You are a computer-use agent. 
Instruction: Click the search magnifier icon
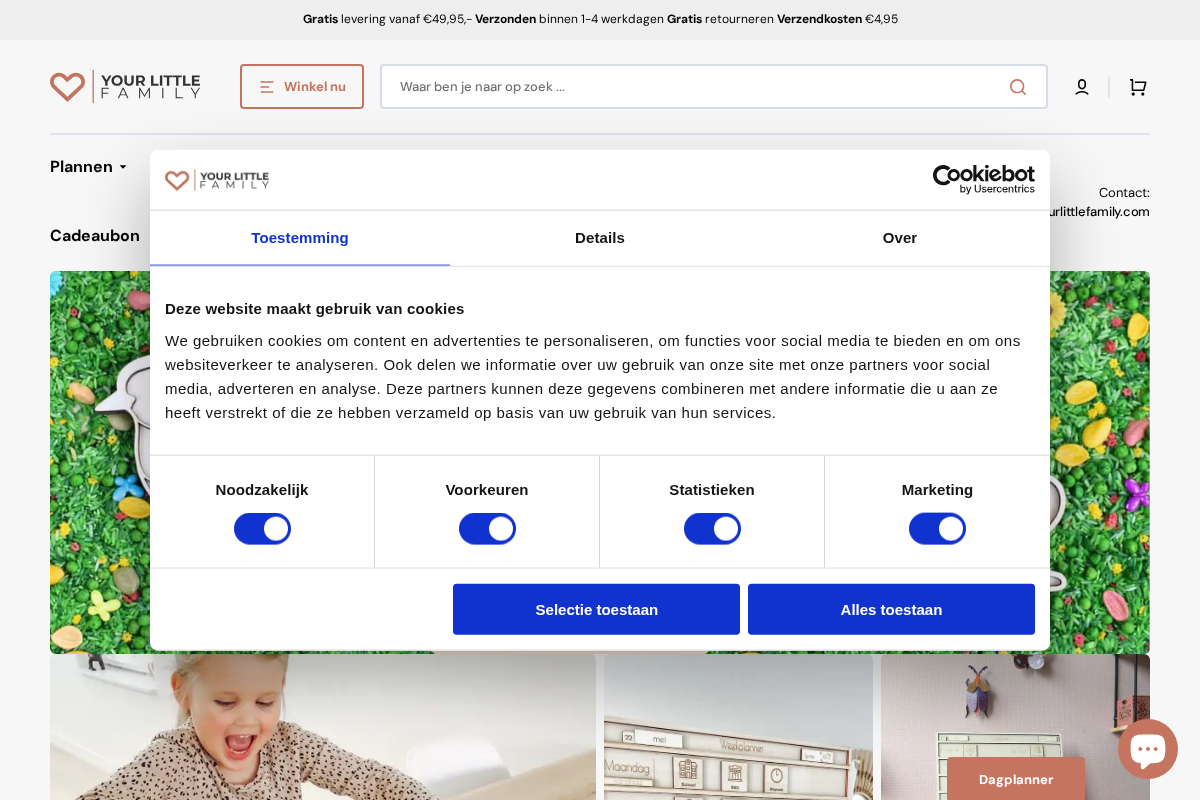[x=1017, y=87]
